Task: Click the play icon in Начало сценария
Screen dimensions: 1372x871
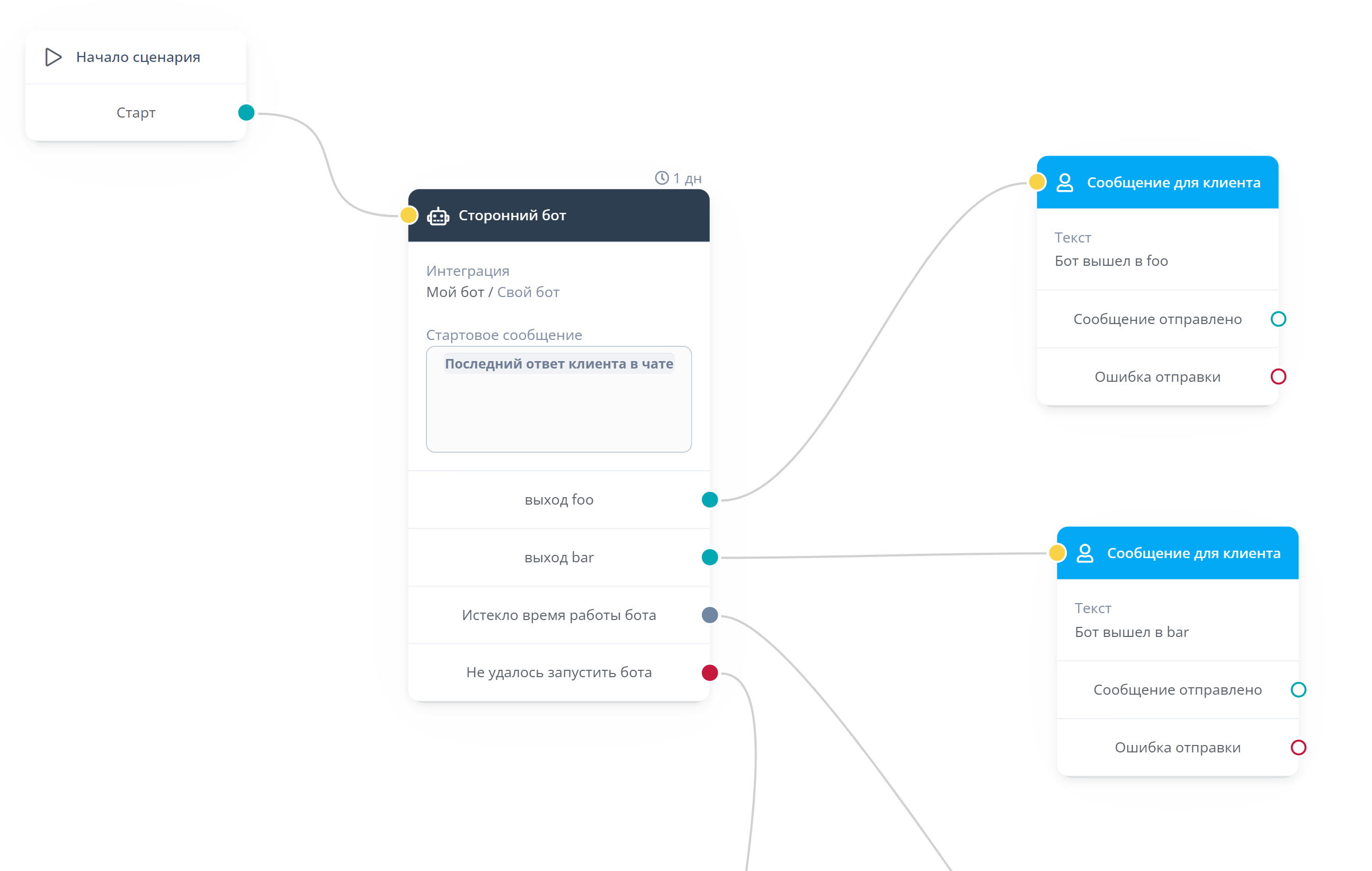Action: 53,57
